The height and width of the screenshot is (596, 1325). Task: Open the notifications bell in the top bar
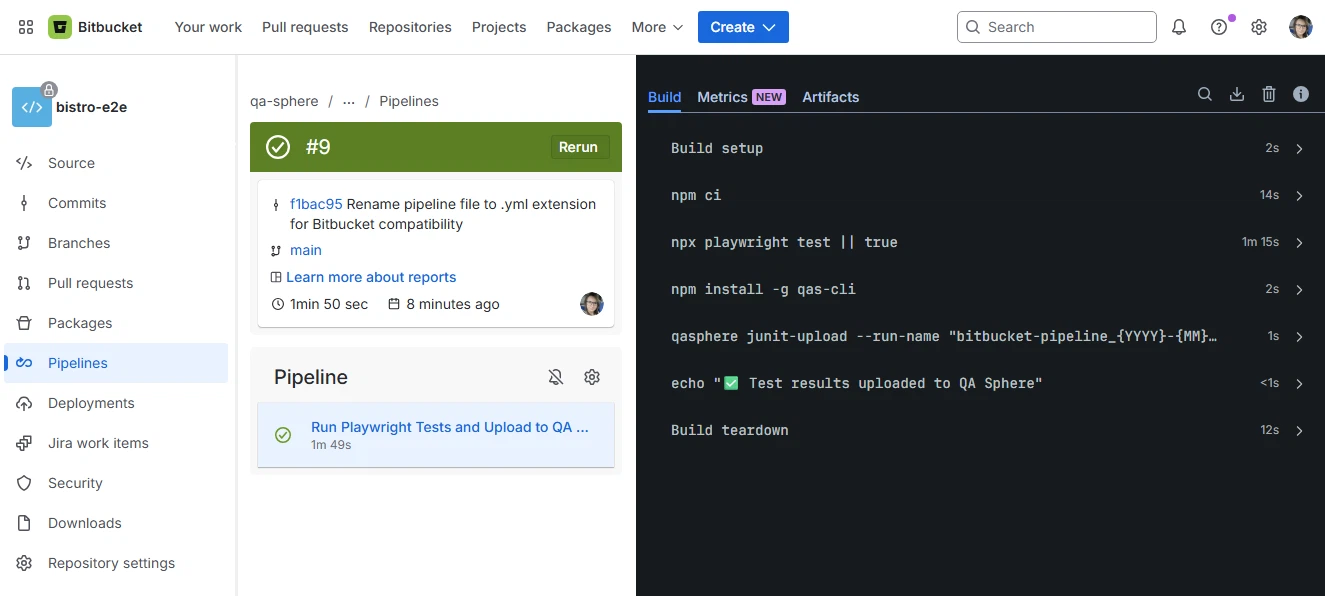[x=1178, y=27]
